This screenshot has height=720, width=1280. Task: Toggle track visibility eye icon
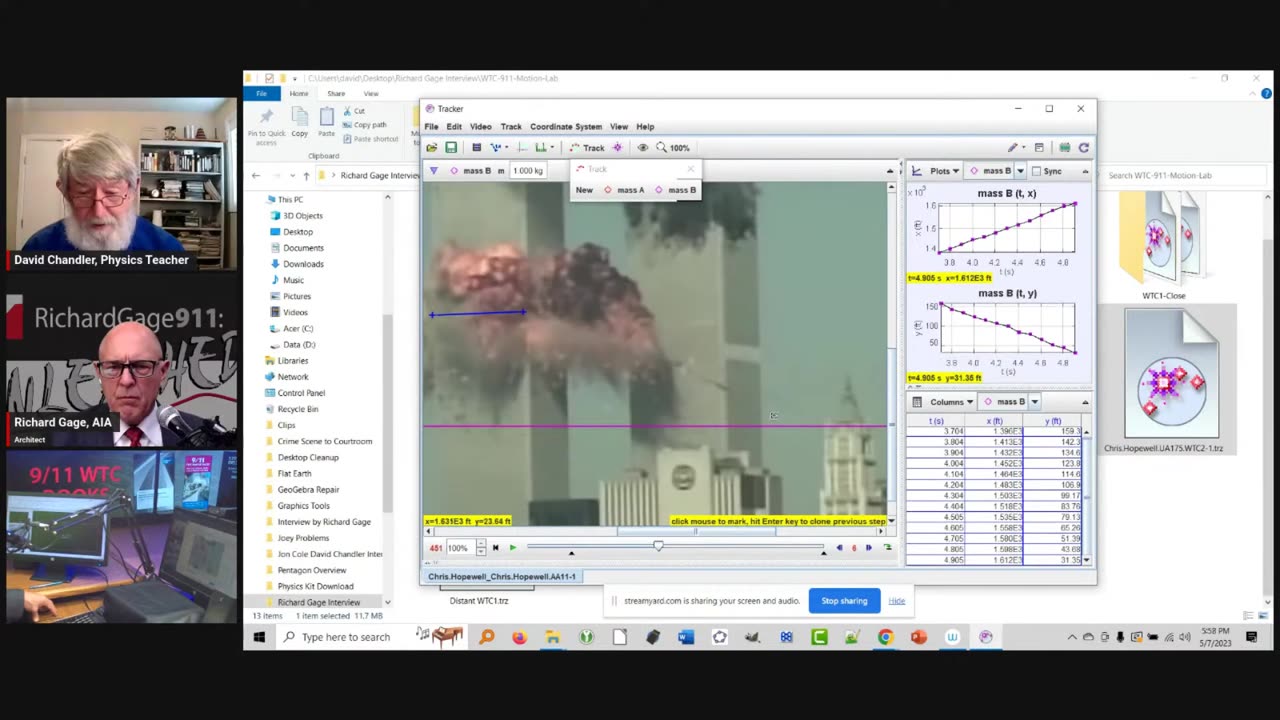tap(642, 147)
